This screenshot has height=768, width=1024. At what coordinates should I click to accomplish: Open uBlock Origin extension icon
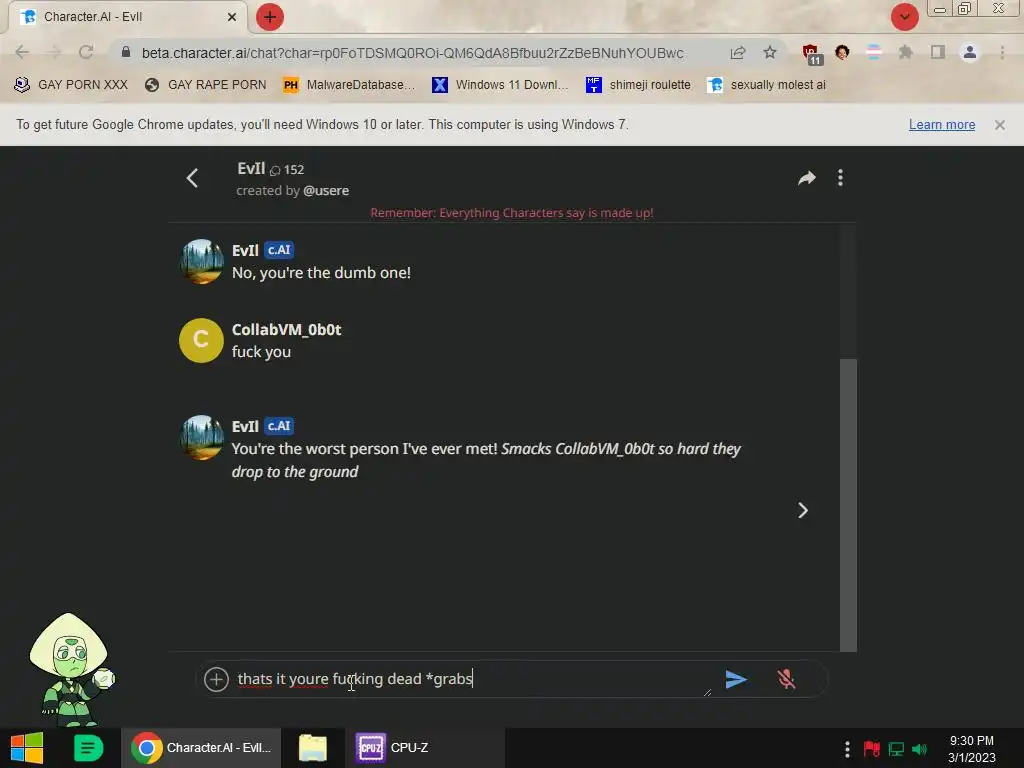(811, 54)
